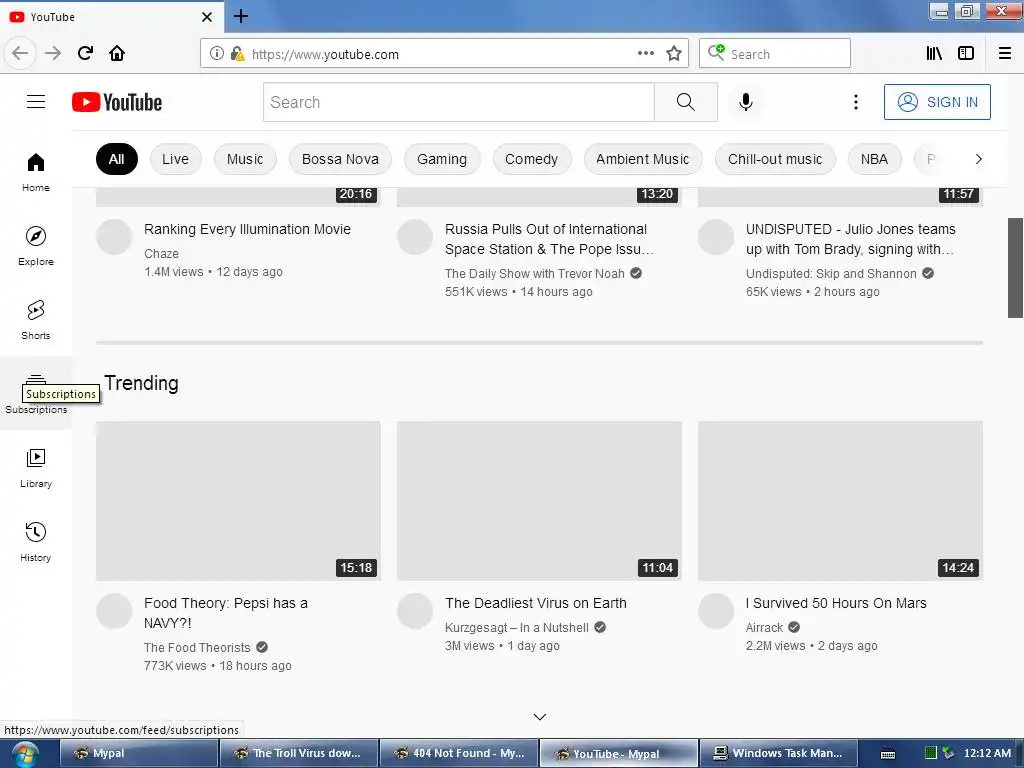
Task: Go back with browser back arrow
Action: tap(20, 54)
